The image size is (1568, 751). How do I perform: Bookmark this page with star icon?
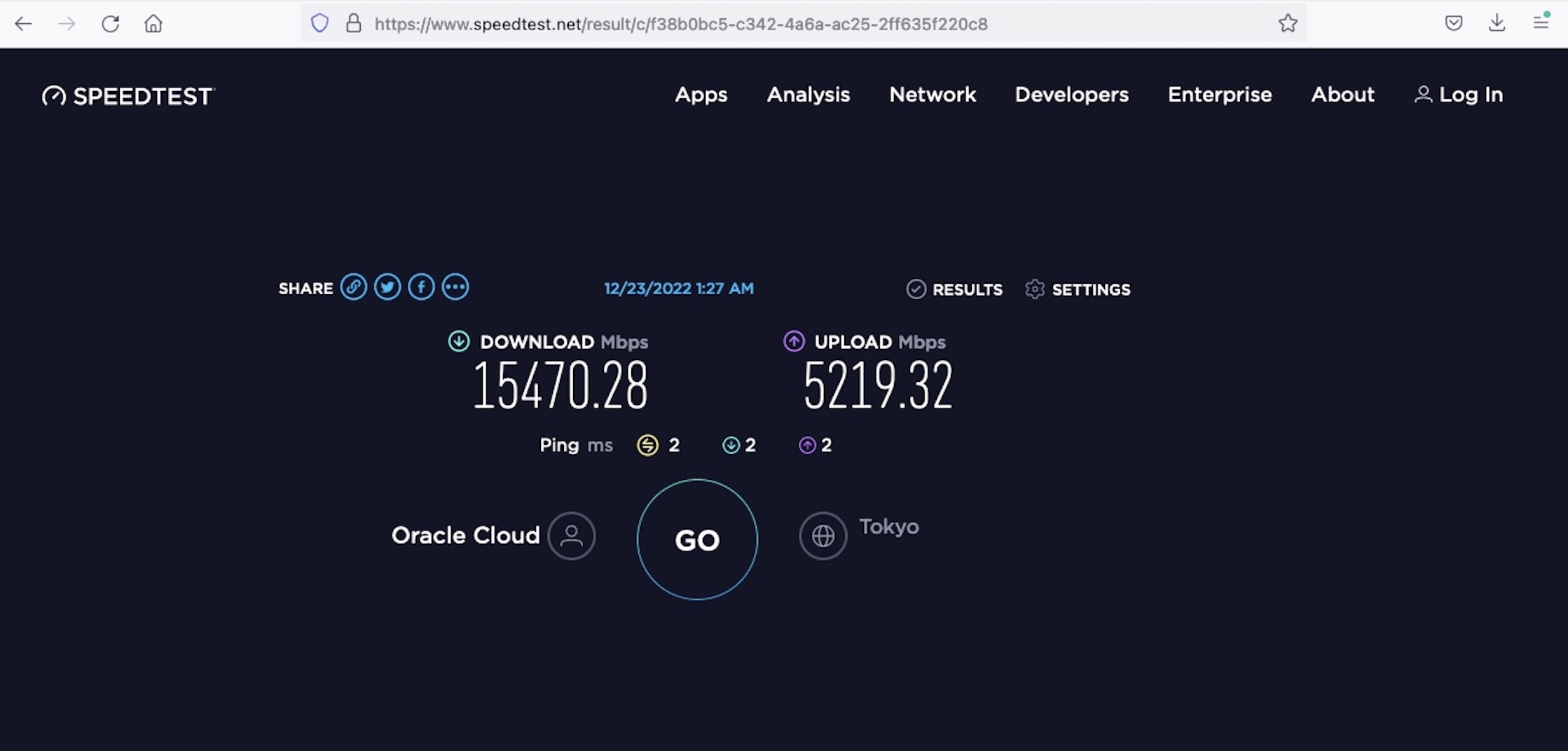tap(1287, 24)
